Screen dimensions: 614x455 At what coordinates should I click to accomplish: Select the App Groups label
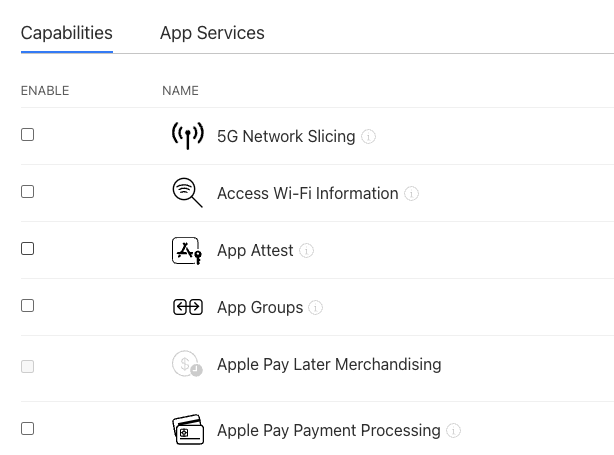pyautogui.click(x=260, y=307)
